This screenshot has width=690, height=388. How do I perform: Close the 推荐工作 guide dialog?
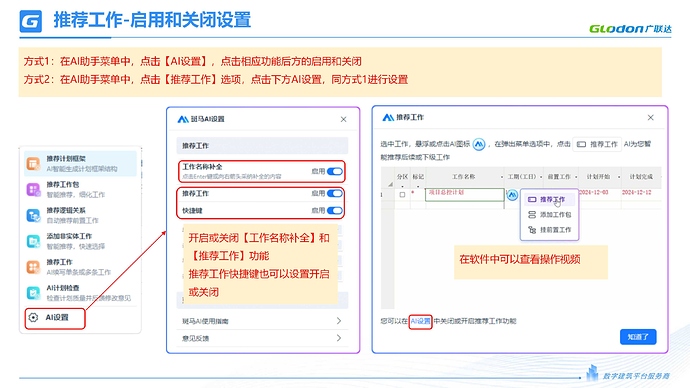point(650,117)
